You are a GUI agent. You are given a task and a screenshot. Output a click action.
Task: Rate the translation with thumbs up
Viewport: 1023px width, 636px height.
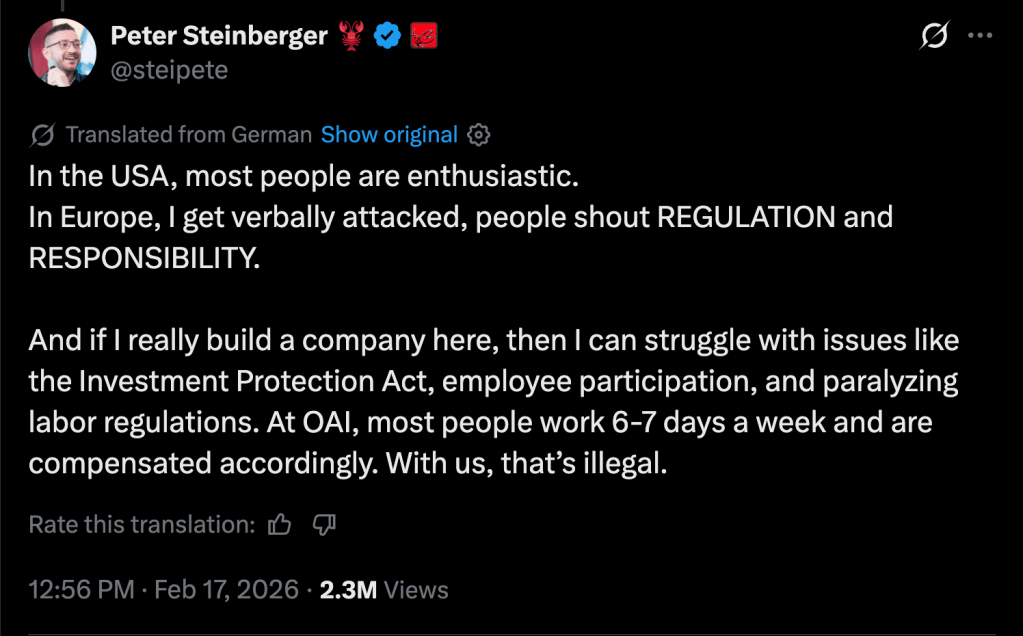[280, 524]
